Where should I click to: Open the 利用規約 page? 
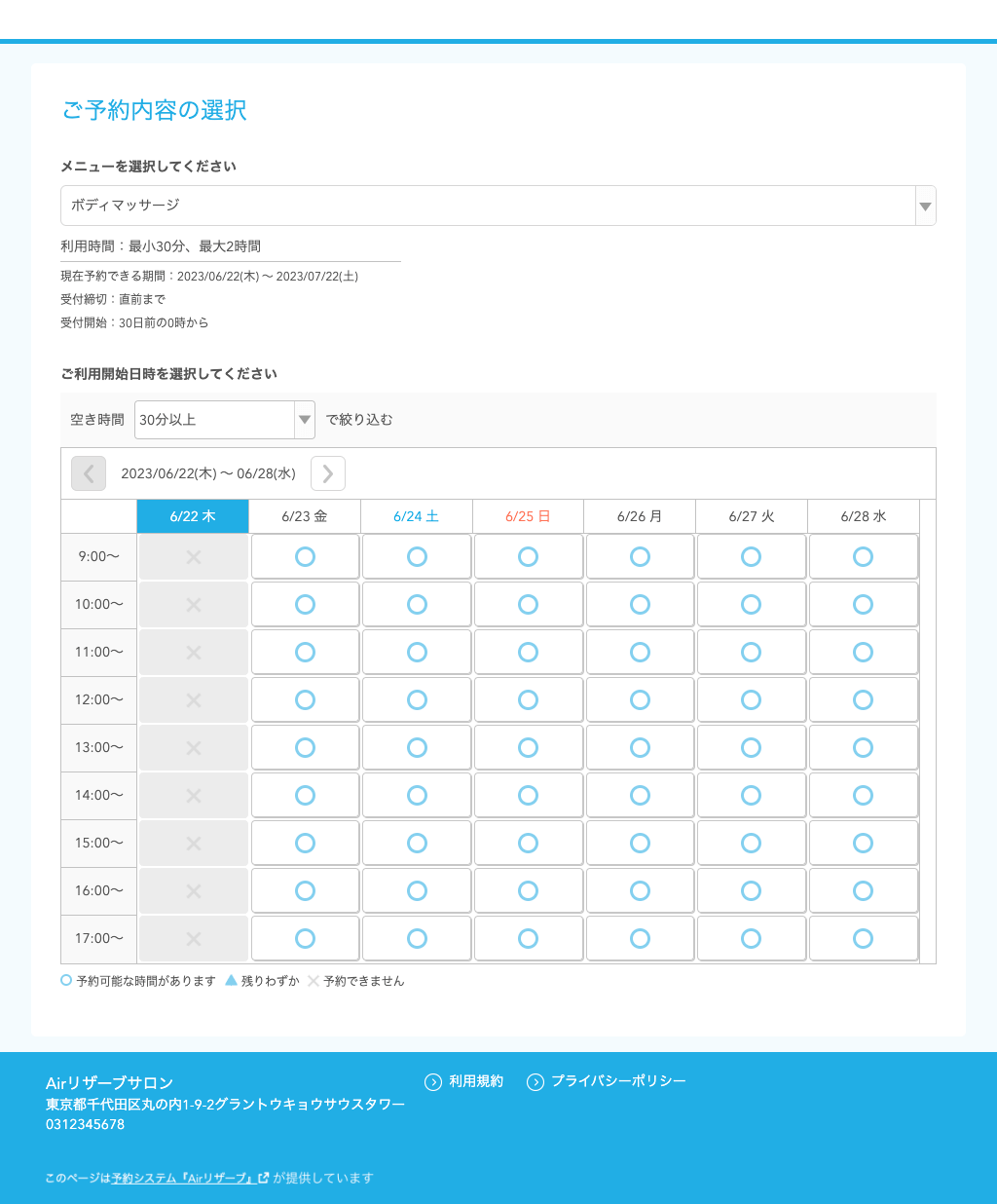(x=476, y=1081)
